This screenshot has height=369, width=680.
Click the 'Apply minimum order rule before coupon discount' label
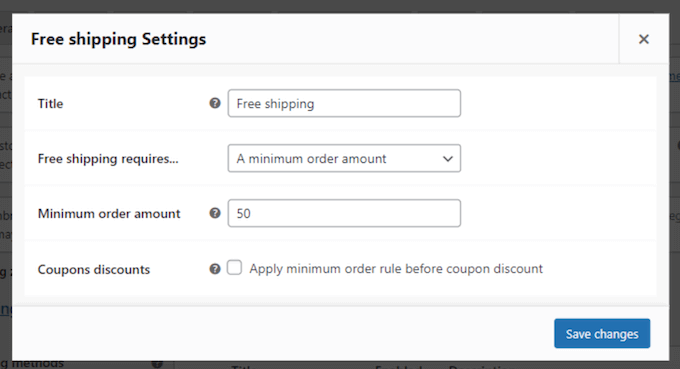coord(396,269)
